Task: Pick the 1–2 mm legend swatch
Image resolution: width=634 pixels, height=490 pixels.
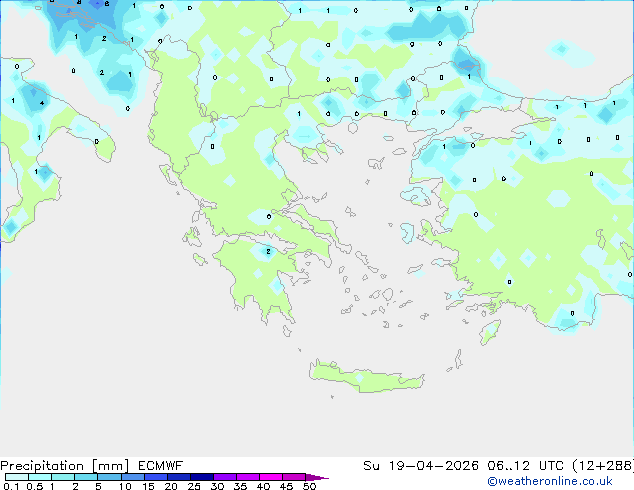Action: click(x=63, y=477)
